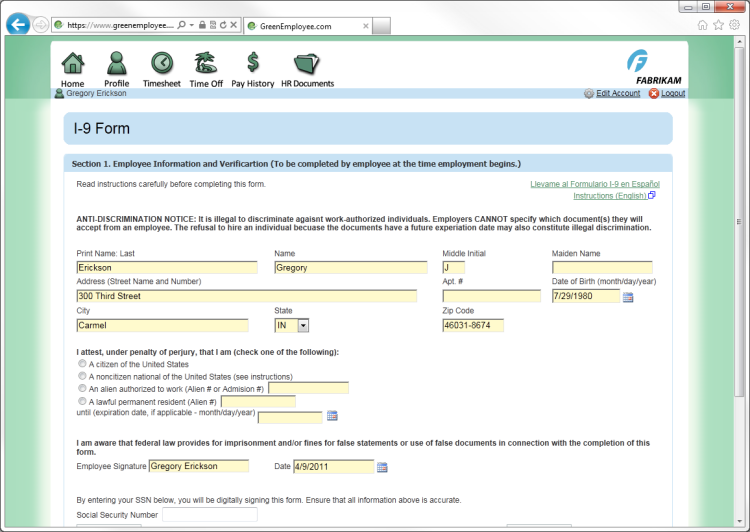Select 'A noncitizen national' radio option

(82, 376)
